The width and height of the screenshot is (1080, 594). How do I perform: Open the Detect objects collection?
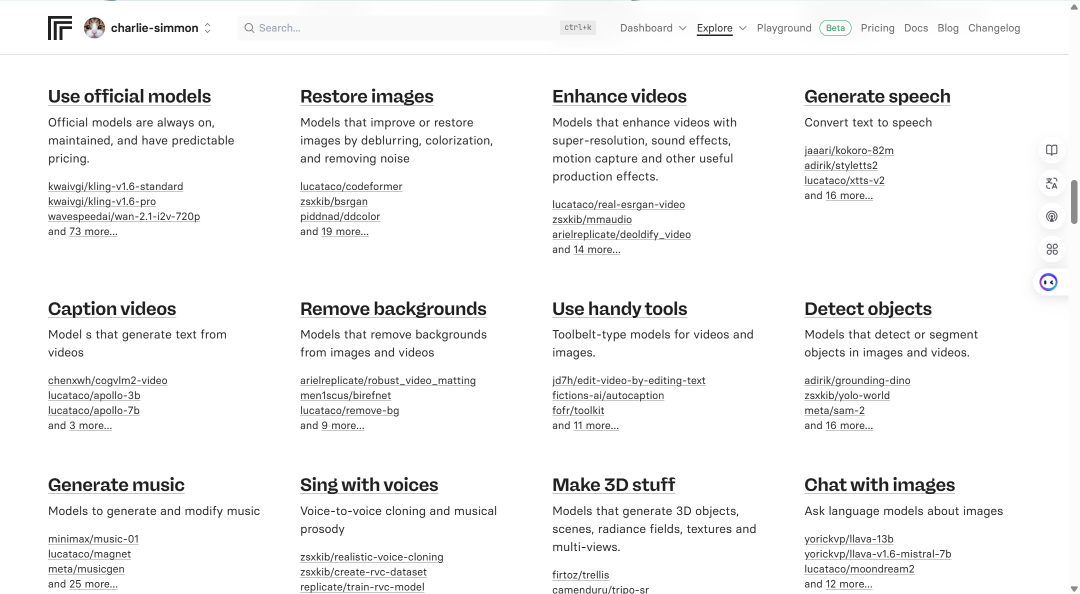point(868,309)
